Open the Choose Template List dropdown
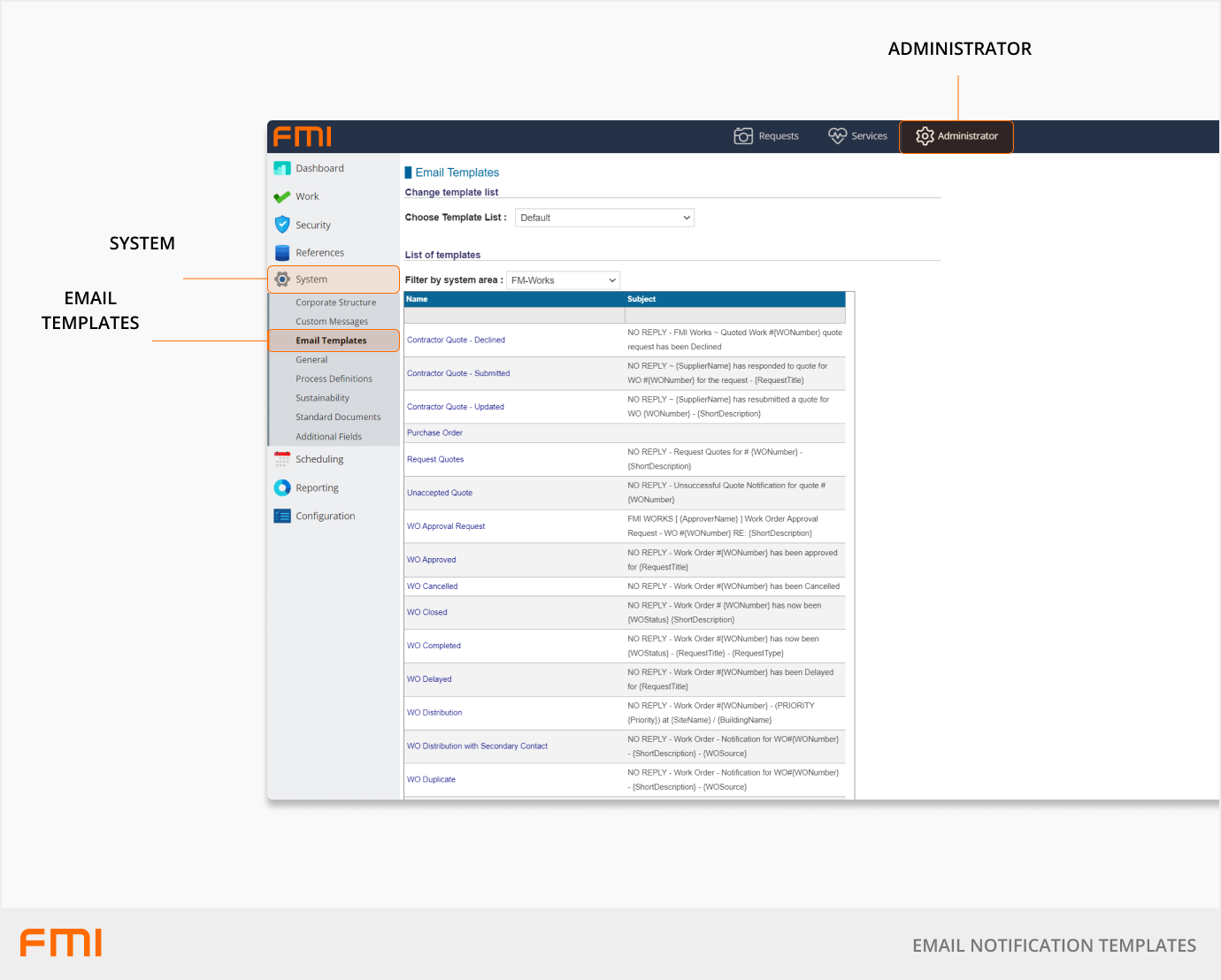The width and height of the screenshot is (1221, 980). 604,218
